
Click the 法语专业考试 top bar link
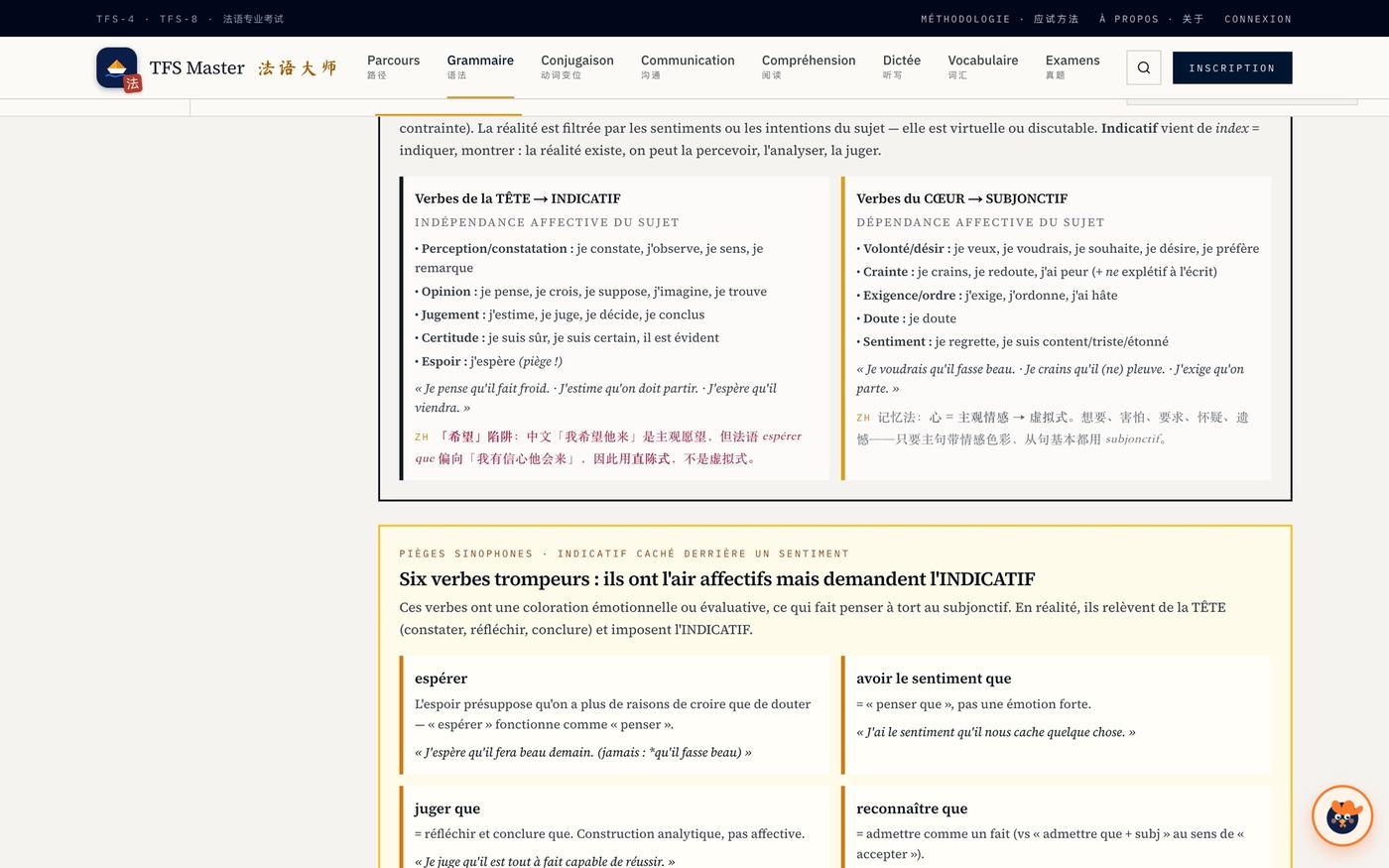coord(253,19)
